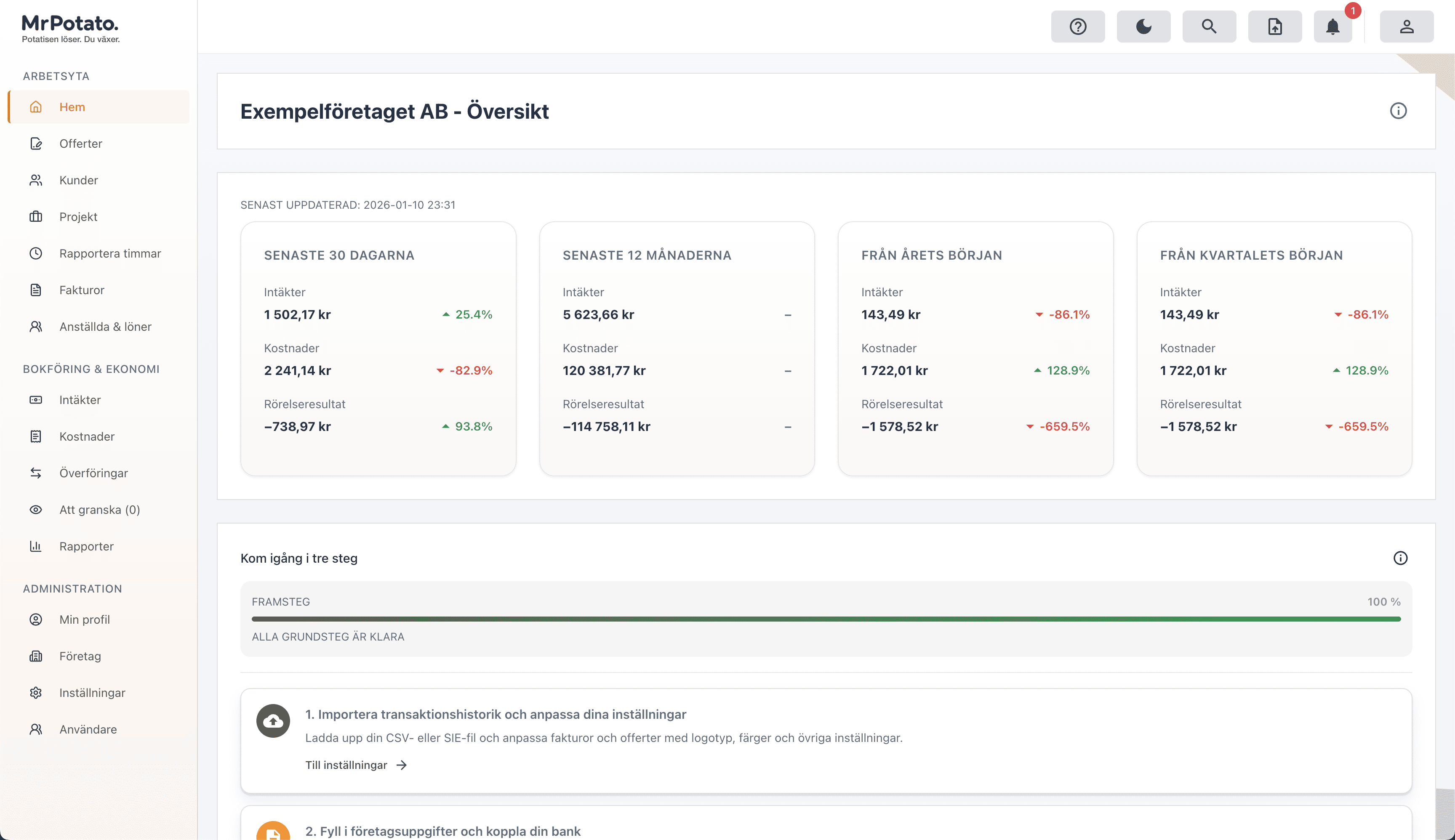Click the Rapportera timmar clock icon
The height and width of the screenshot is (840, 1455).
[x=36, y=253]
